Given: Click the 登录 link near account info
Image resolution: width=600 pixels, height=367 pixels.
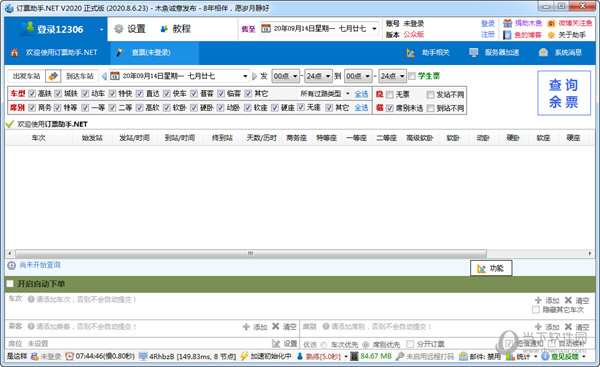Looking at the screenshot, I should pos(488,24).
